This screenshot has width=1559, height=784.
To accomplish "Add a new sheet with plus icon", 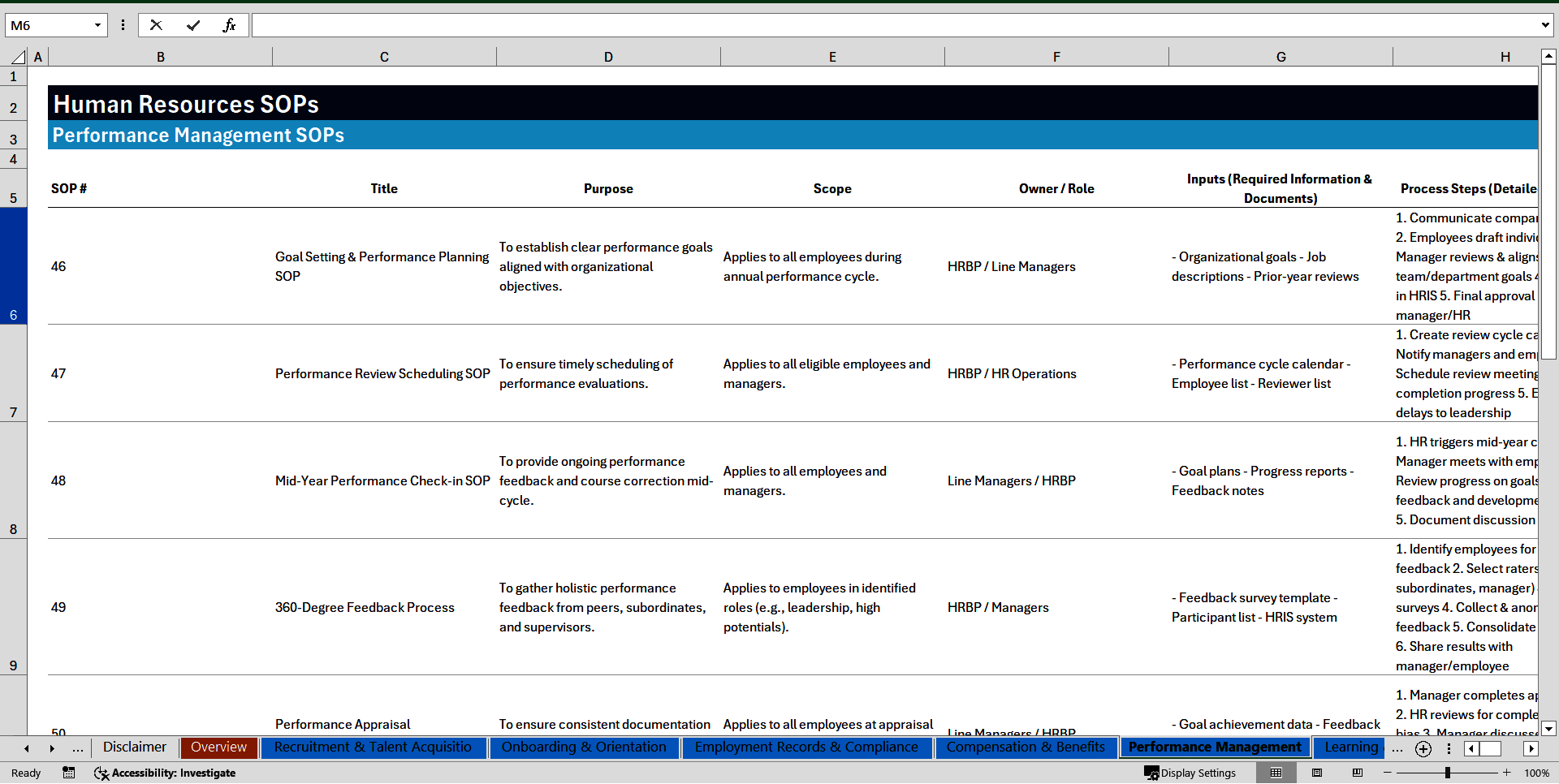I will click(x=1423, y=749).
